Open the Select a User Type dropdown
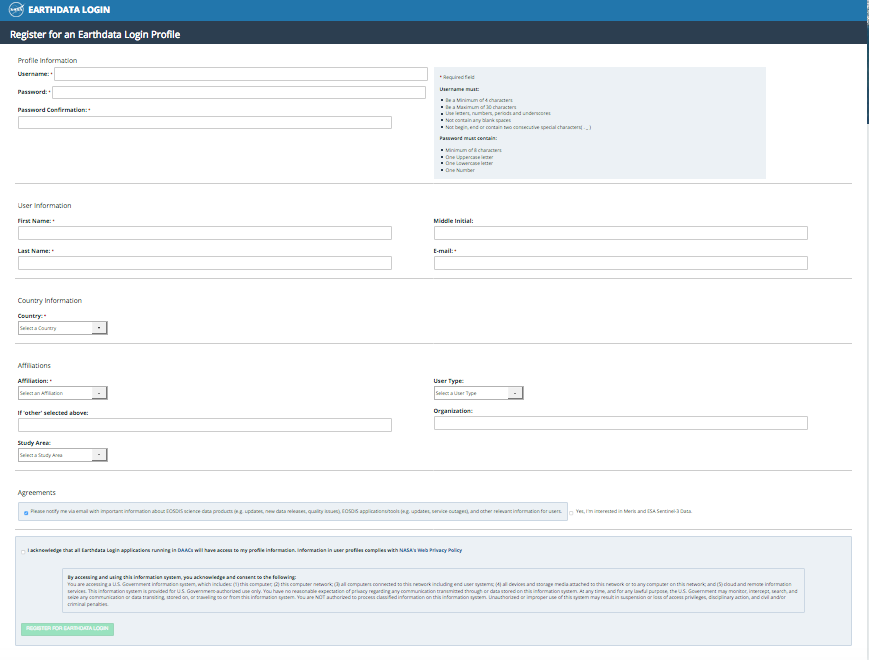The width and height of the screenshot is (869, 660). pos(478,393)
